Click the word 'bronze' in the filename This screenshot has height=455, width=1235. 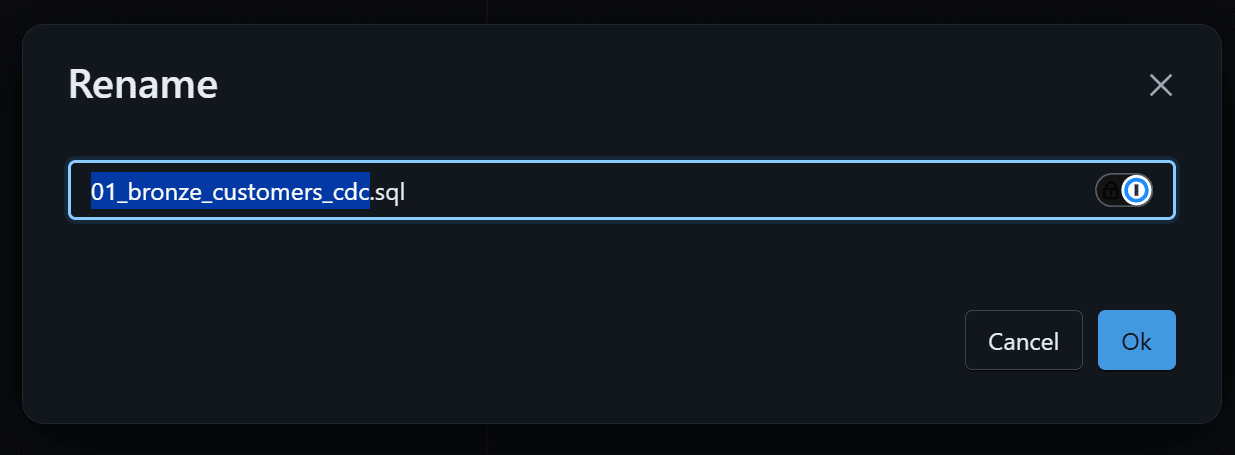click(x=155, y=190)
